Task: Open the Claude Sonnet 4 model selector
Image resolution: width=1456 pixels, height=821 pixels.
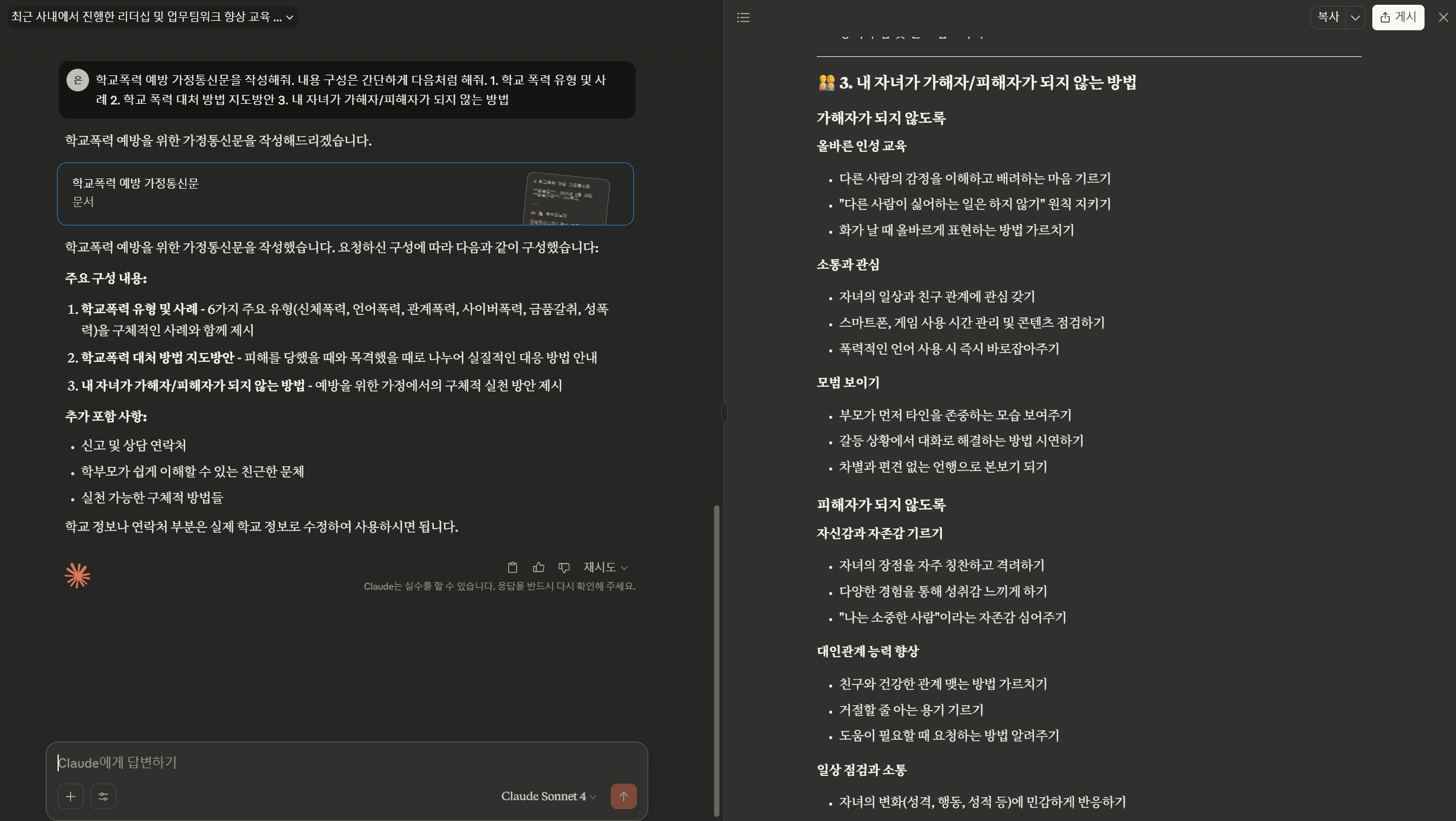Action: (x=548, y=797)
